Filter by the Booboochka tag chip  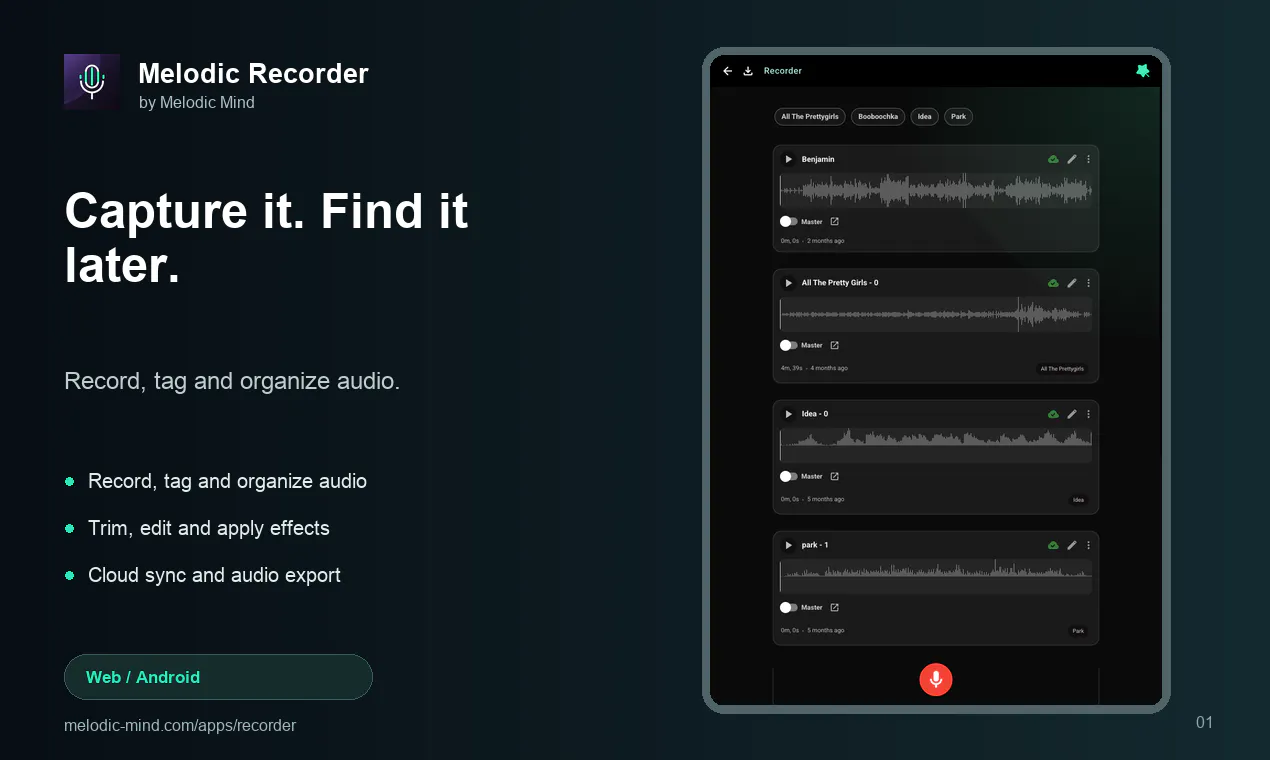click(878, 117)
